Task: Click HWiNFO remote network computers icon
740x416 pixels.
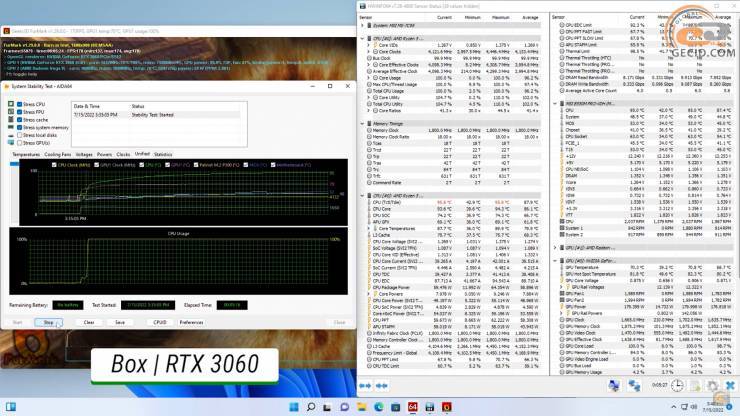Action: pos(614,386)
